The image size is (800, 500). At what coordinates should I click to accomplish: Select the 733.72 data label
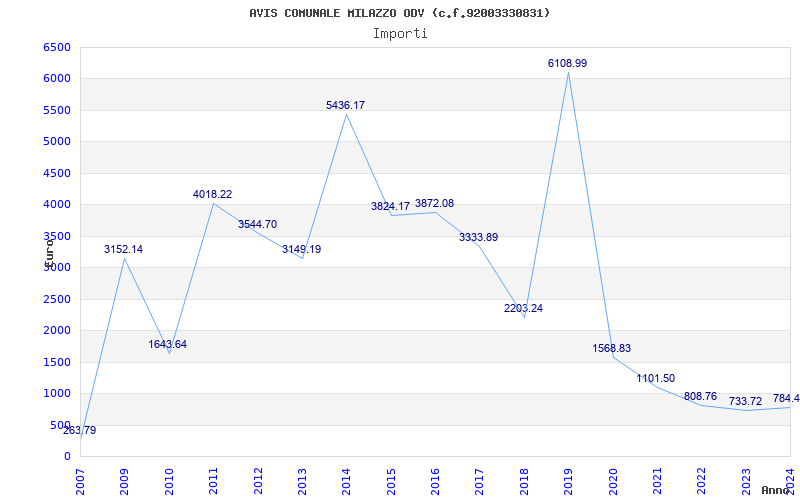pos(745,402)
